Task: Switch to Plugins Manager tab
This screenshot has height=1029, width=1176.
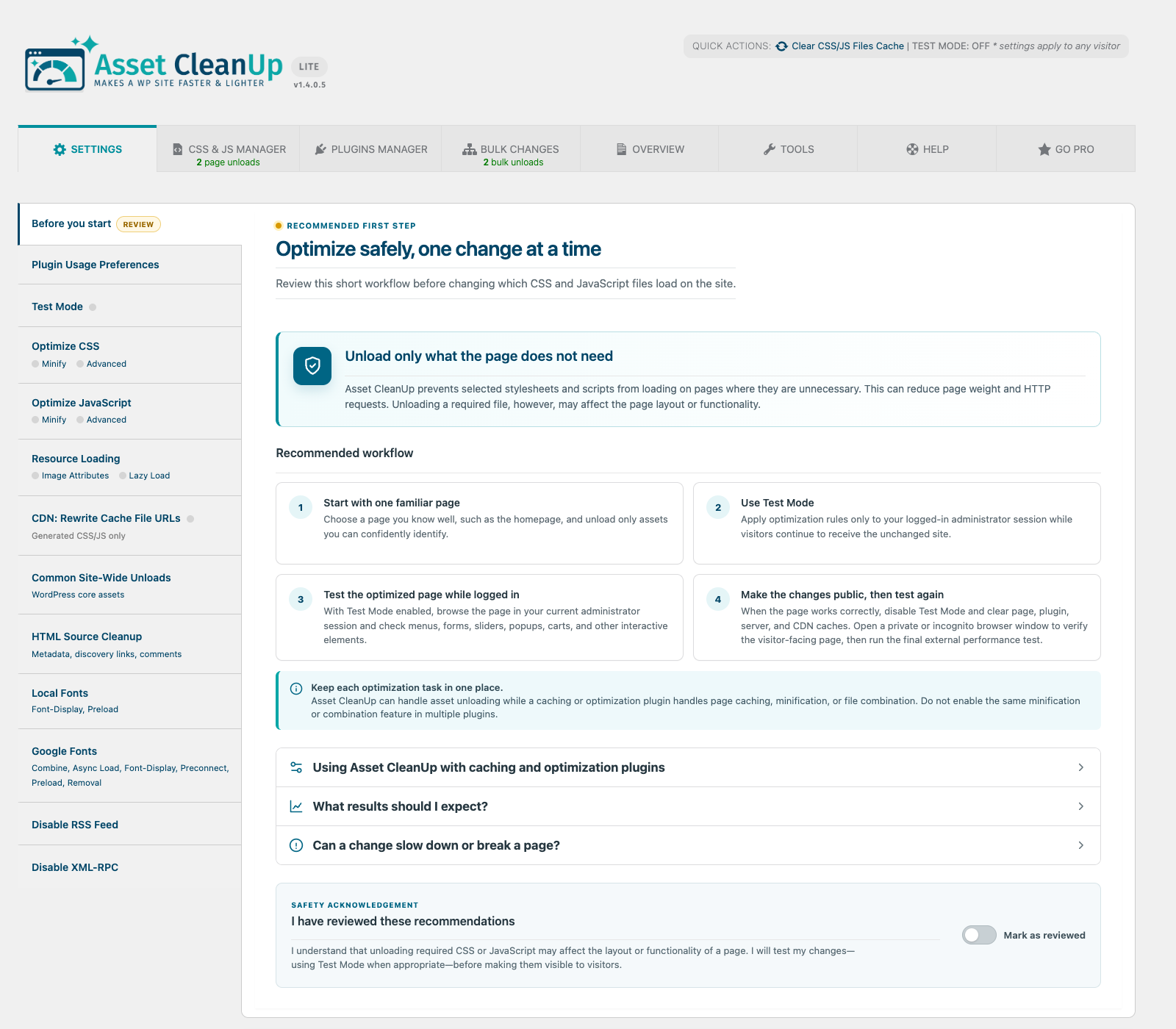Action: 370,149
